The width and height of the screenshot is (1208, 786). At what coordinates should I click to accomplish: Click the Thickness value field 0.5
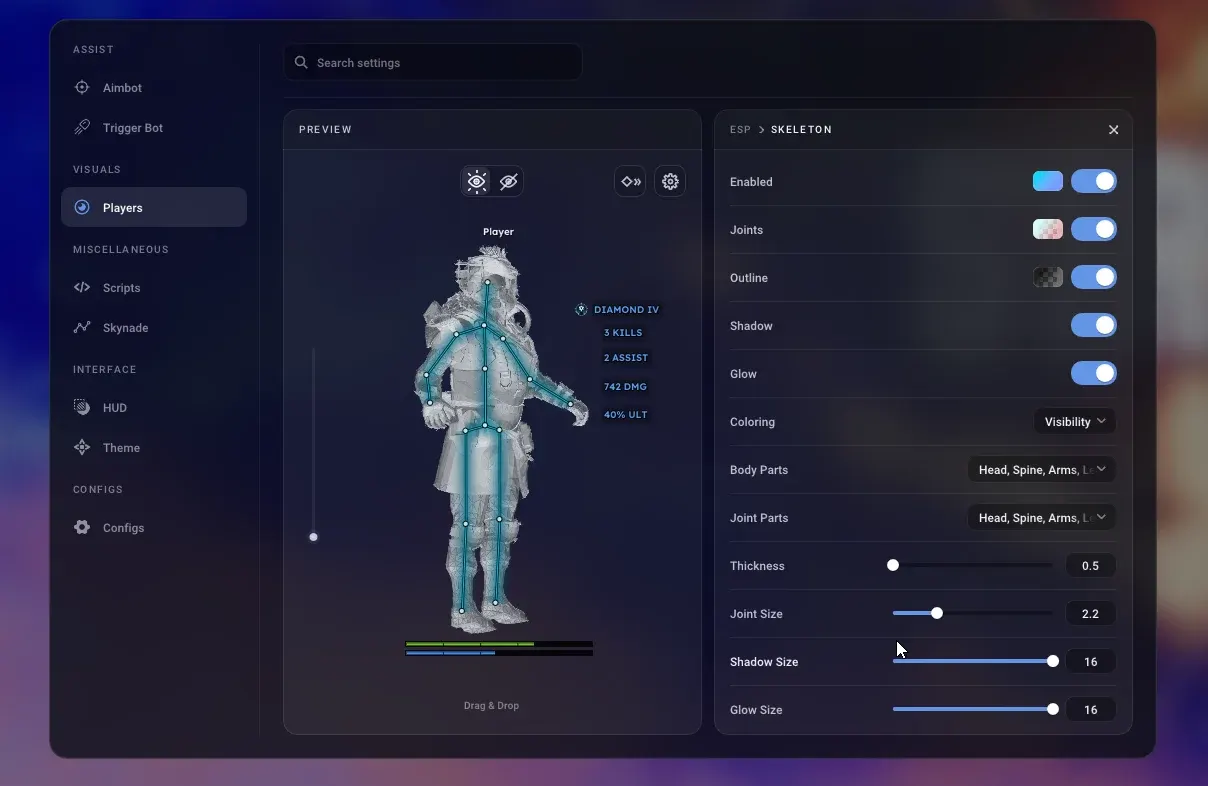(x=1091, y=565)
